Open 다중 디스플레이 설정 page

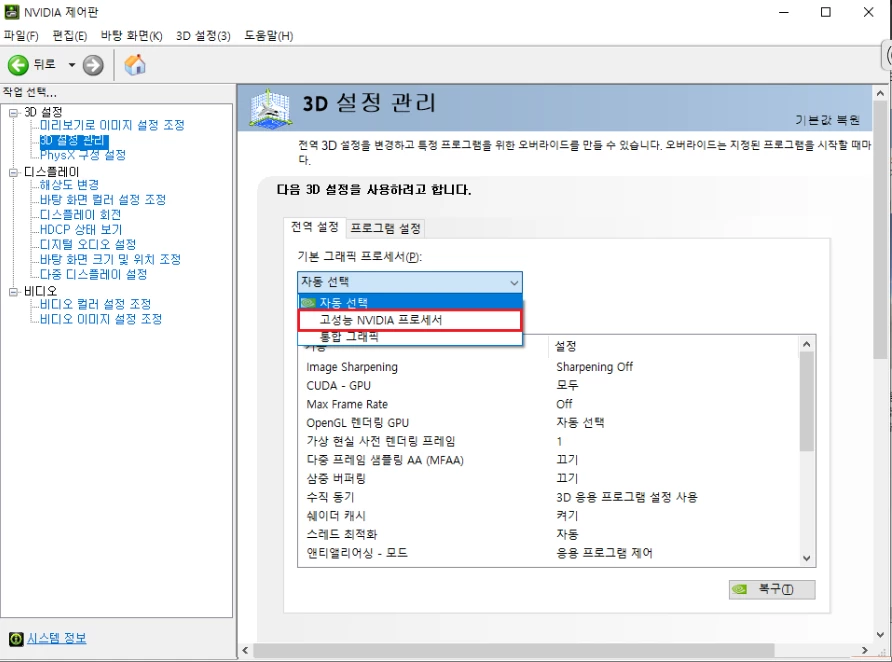pyautogui.click(x=94, y=274)
